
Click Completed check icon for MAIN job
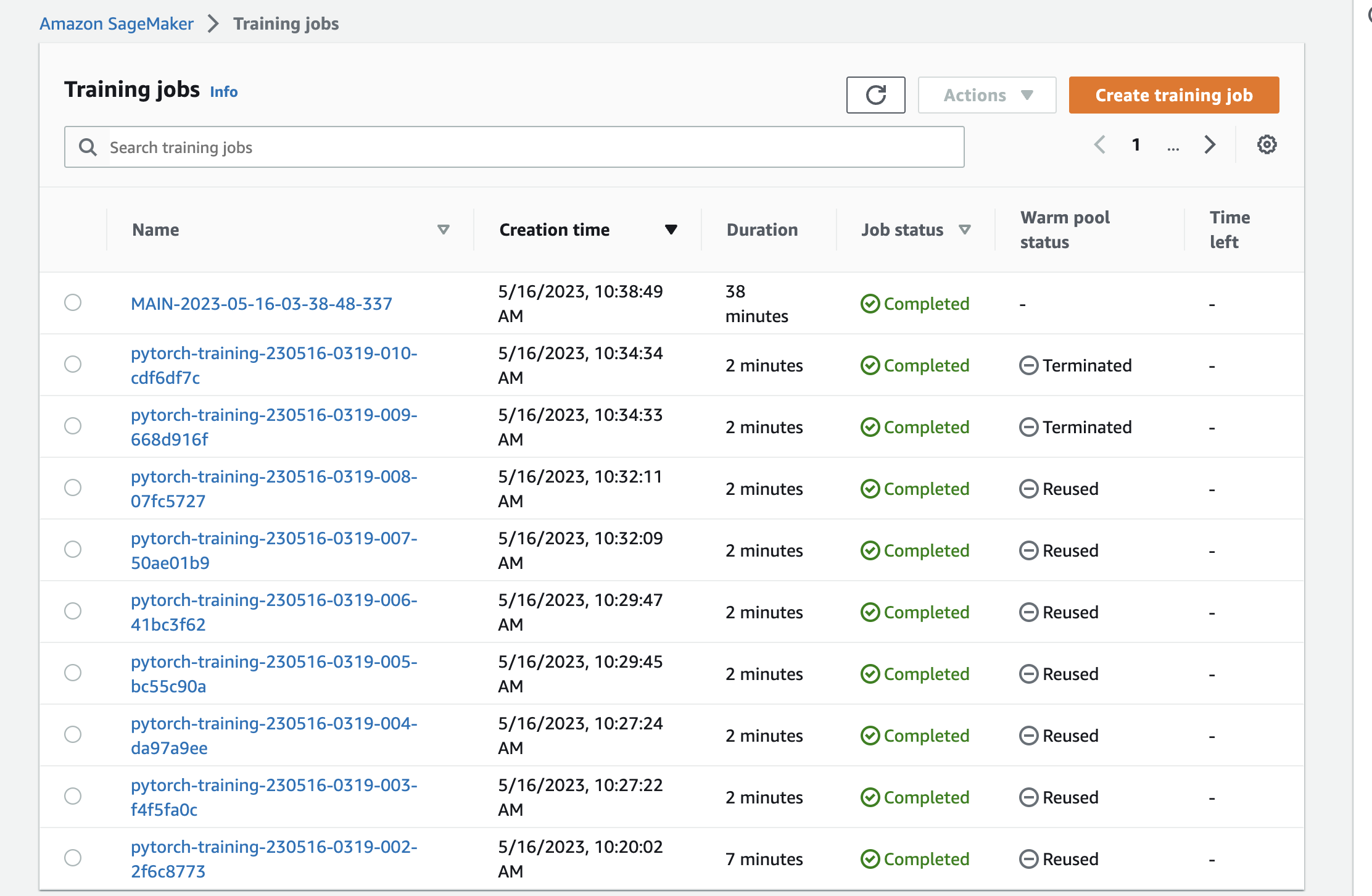click(x=870, y=304)
